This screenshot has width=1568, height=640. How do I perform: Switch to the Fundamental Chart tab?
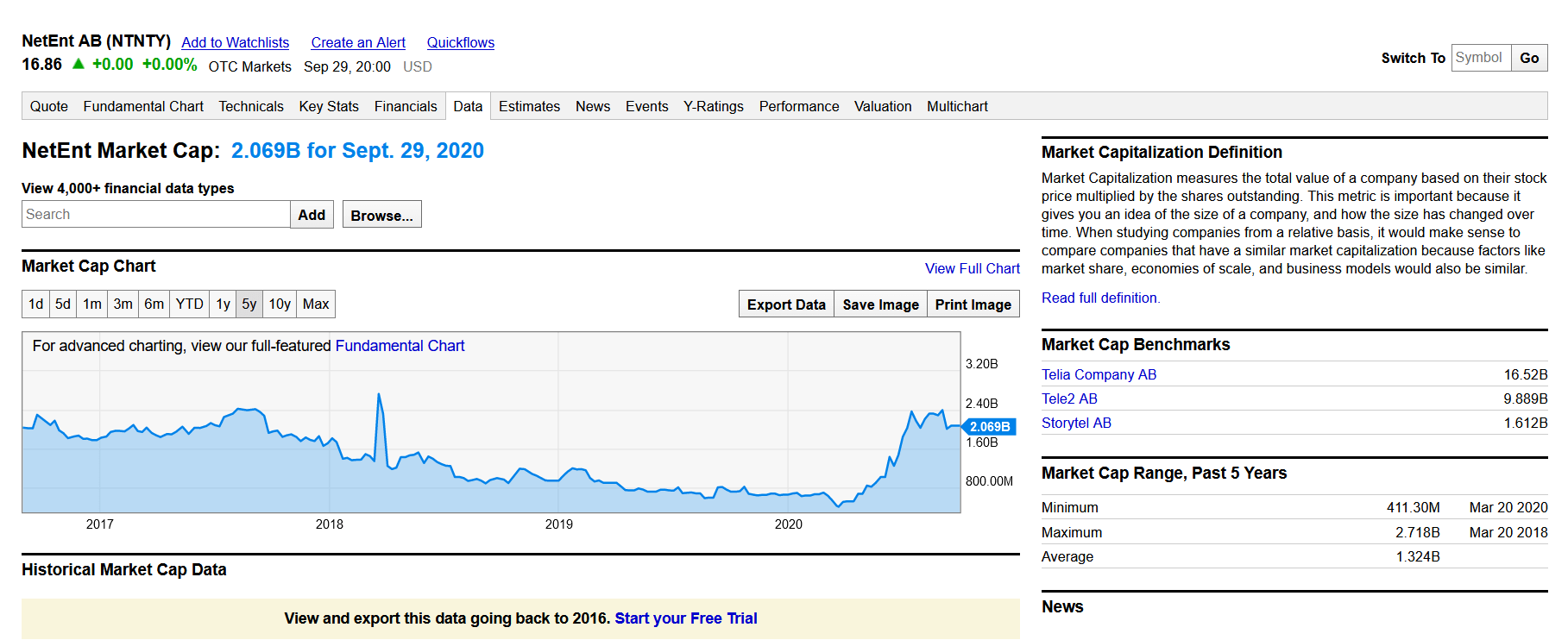(x=143, y=106)
